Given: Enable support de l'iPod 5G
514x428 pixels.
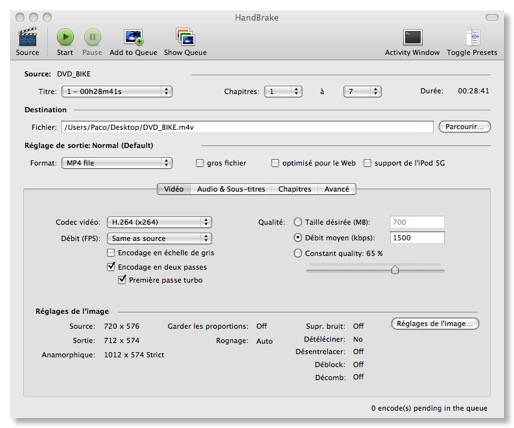Looking at the screenshot, I should coord(367,163).
